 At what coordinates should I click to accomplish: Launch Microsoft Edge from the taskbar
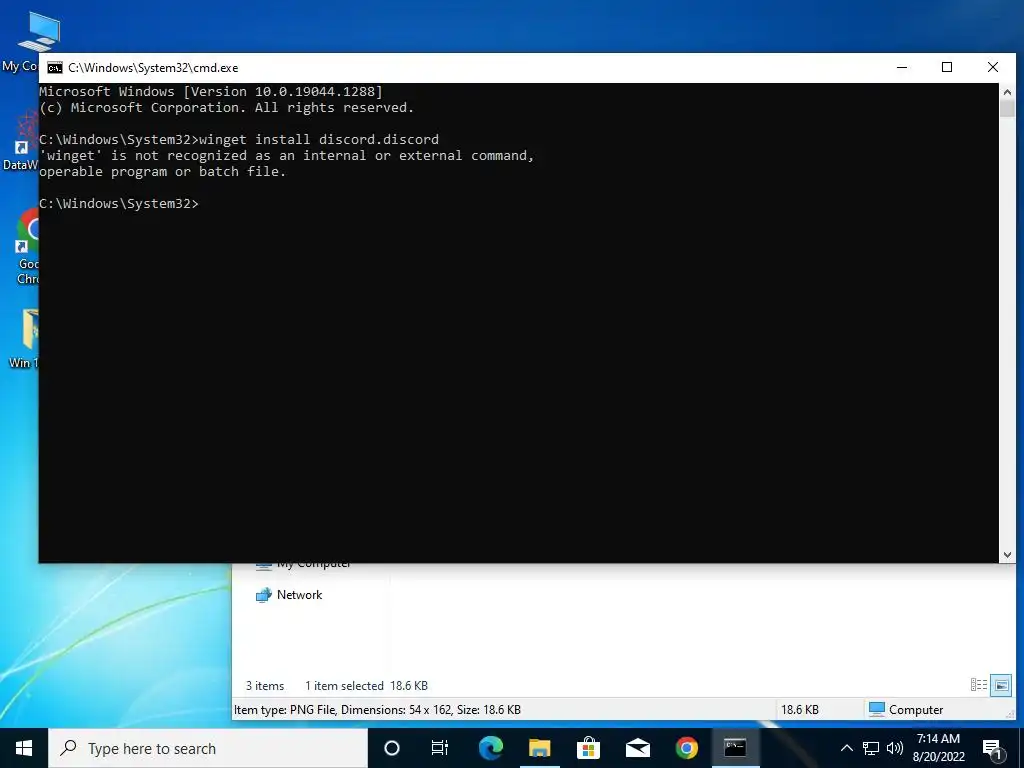pos(490,748)
